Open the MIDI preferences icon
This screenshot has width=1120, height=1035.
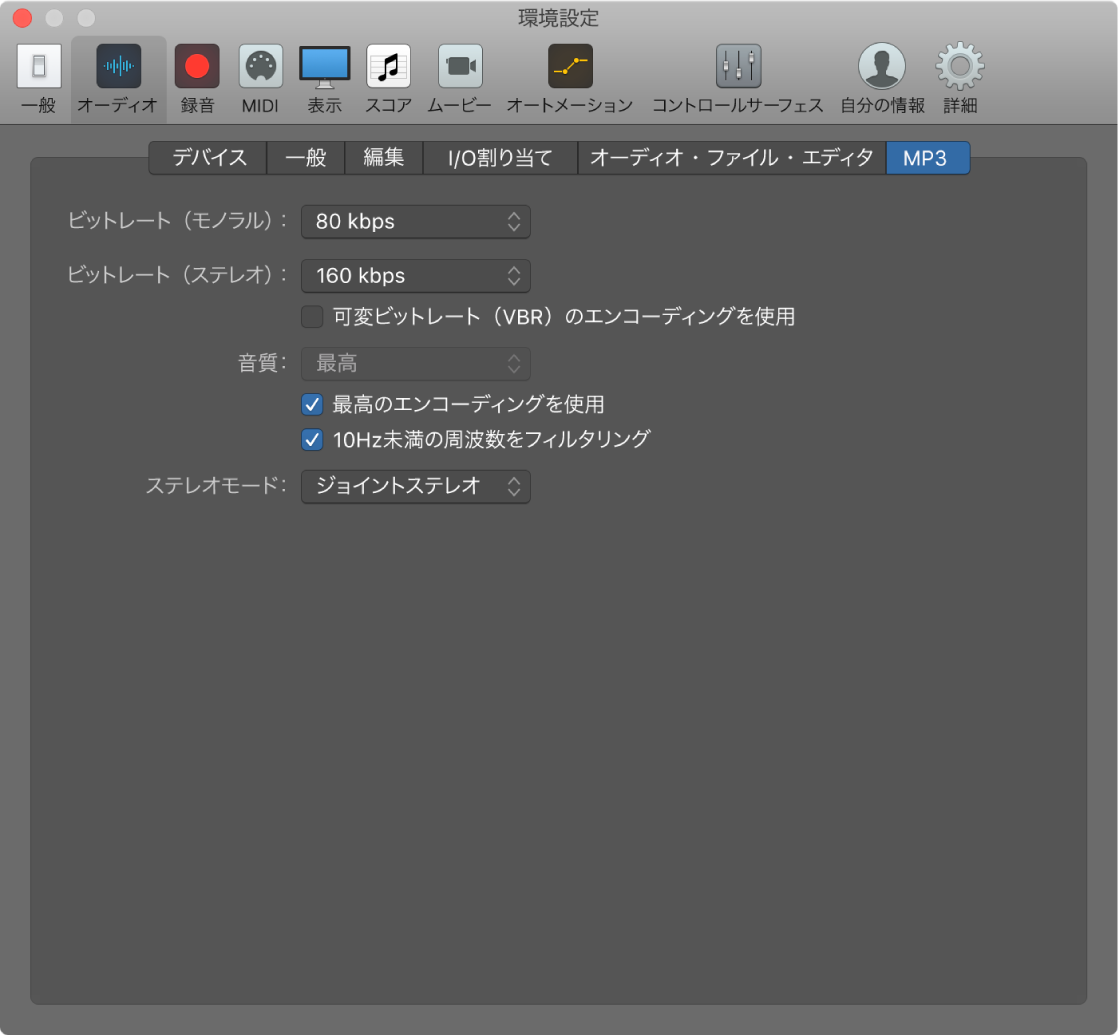pyautogui.click(x=260, y=66)
